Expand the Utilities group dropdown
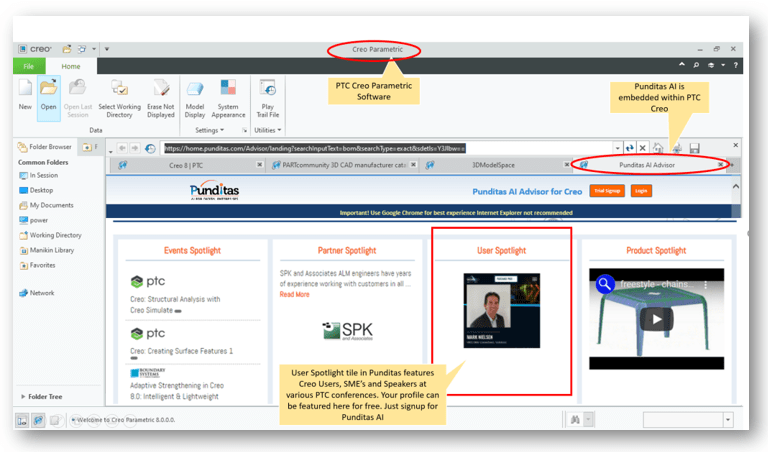The width and height of the screenshot is (768, 452). coord(267,130)
